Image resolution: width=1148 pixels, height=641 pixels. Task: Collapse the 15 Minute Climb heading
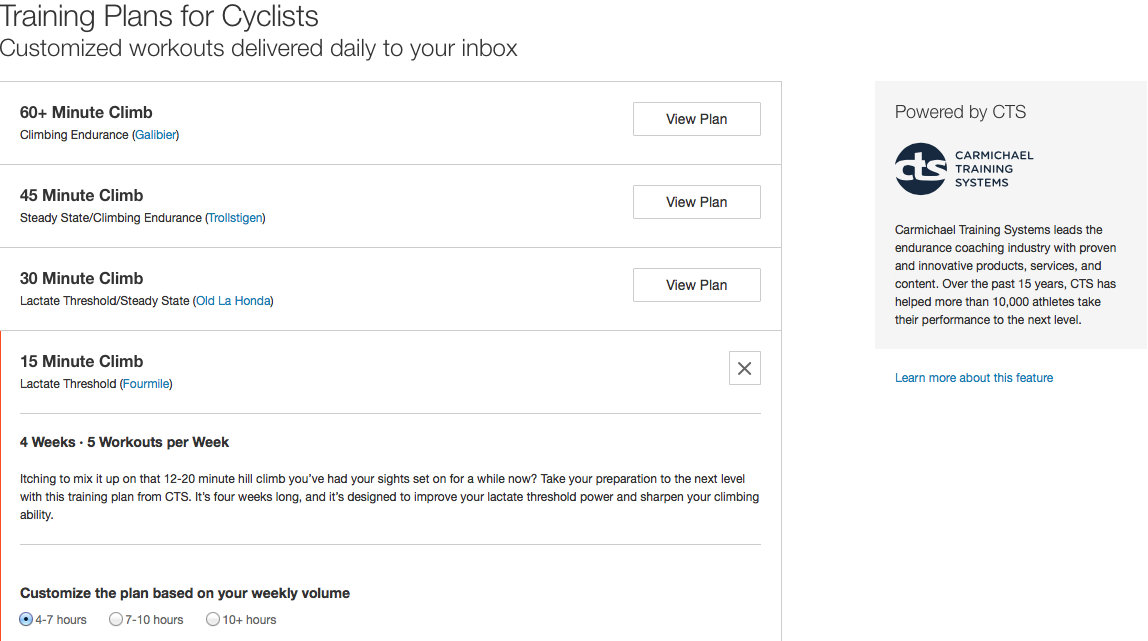click(81, 361)
